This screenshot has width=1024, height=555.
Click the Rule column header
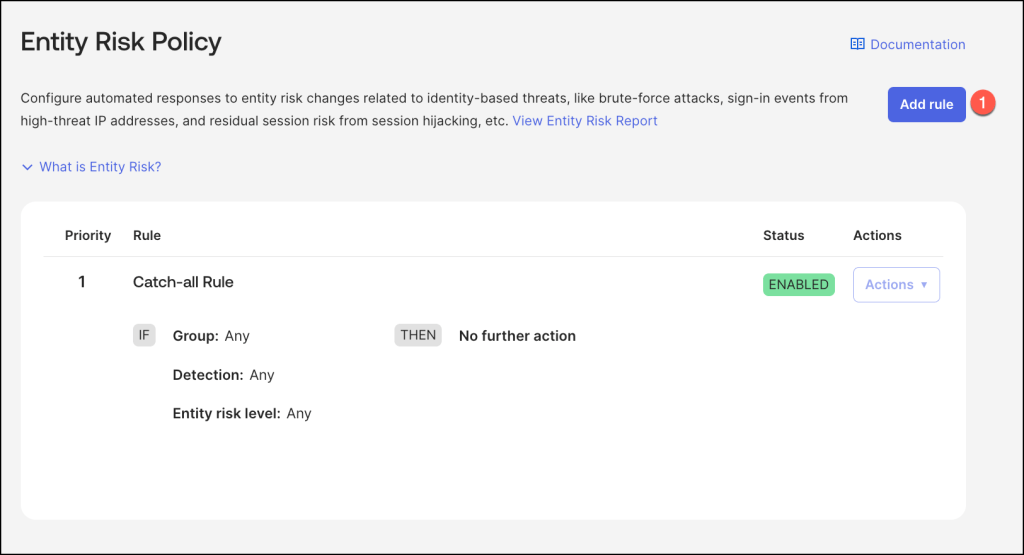pos(147,235)
